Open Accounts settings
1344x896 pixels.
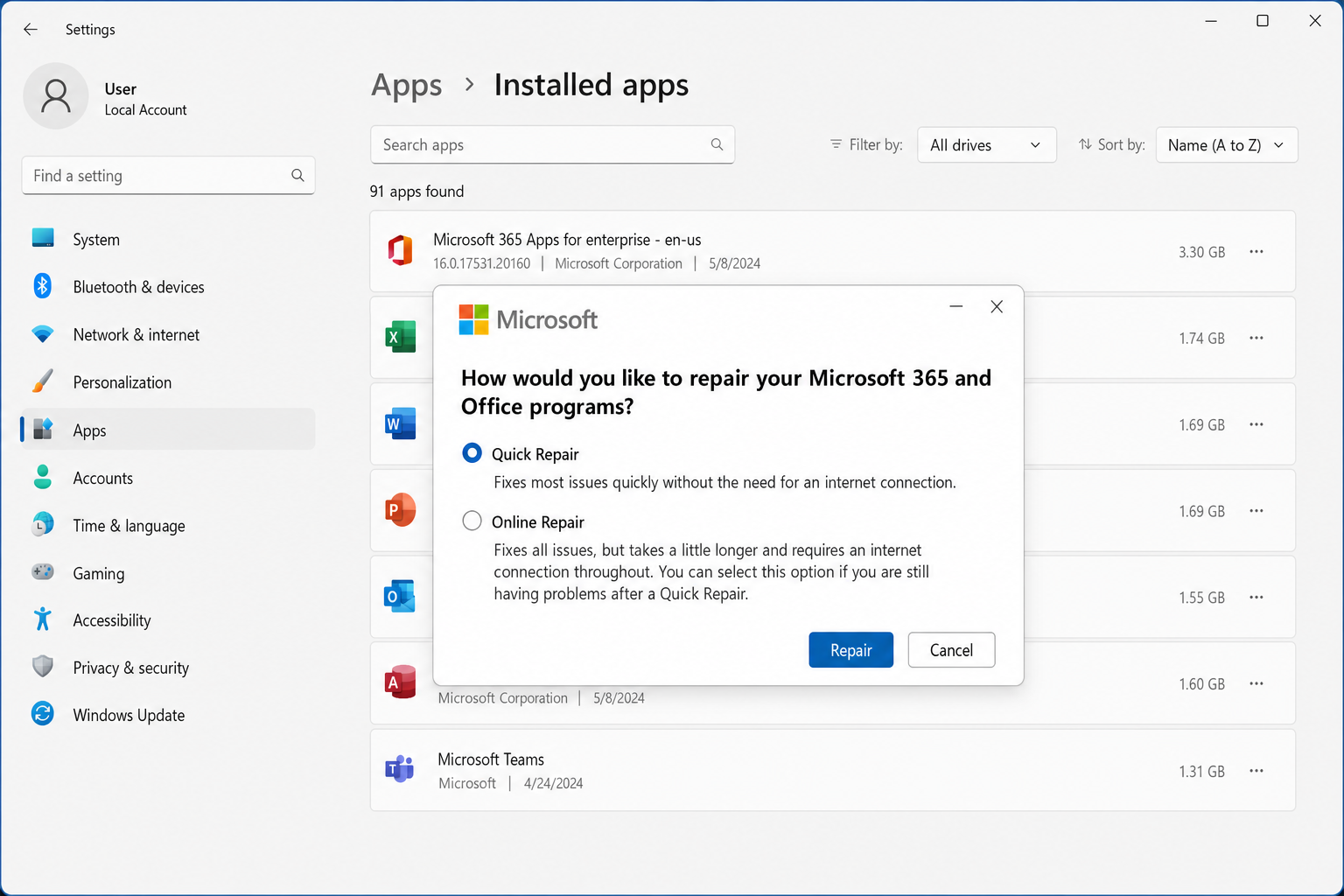click(x=168, y=478)
